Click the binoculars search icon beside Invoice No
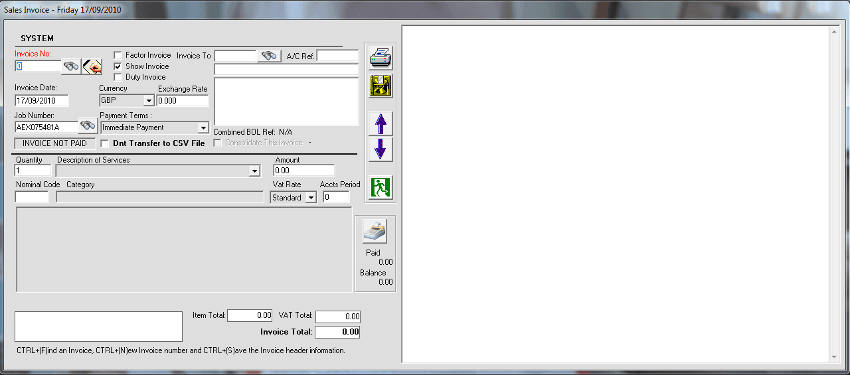Viewport: 850px width, 375px height. [70, 66]
